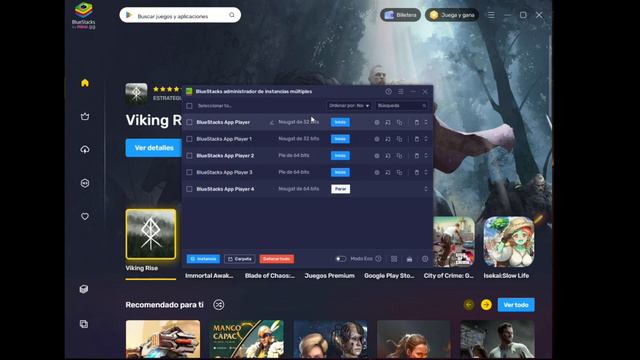Delete the BlueStacks App Player instance

tap(416, 122)
